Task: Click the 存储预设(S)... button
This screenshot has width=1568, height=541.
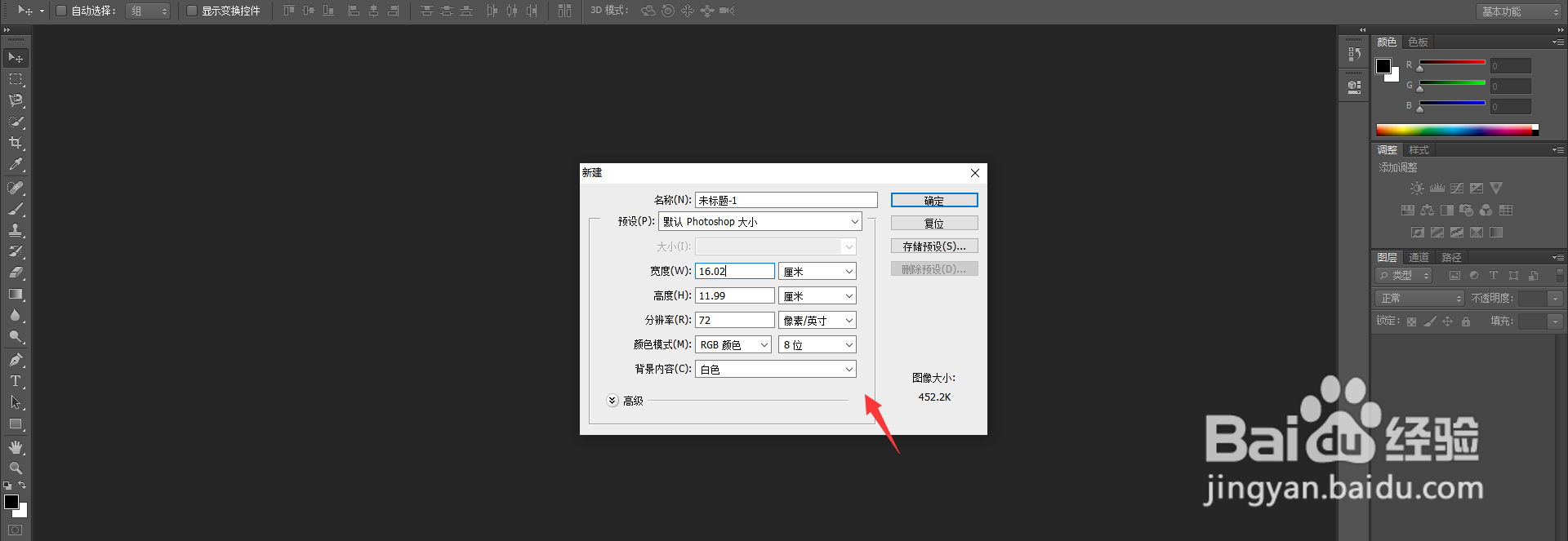Action: click(x=934, y=246)
